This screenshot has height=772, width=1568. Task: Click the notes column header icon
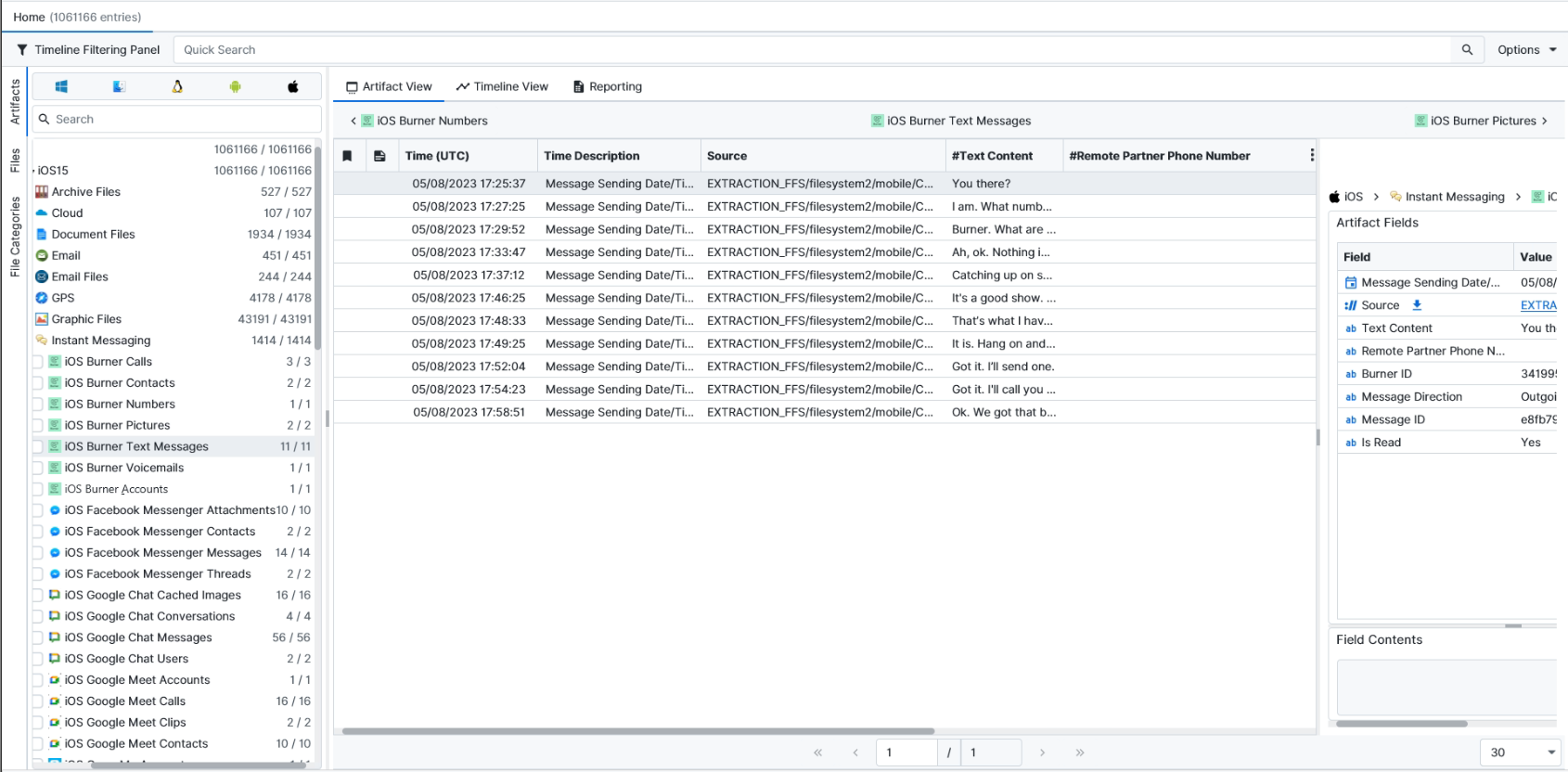[379, 156]
